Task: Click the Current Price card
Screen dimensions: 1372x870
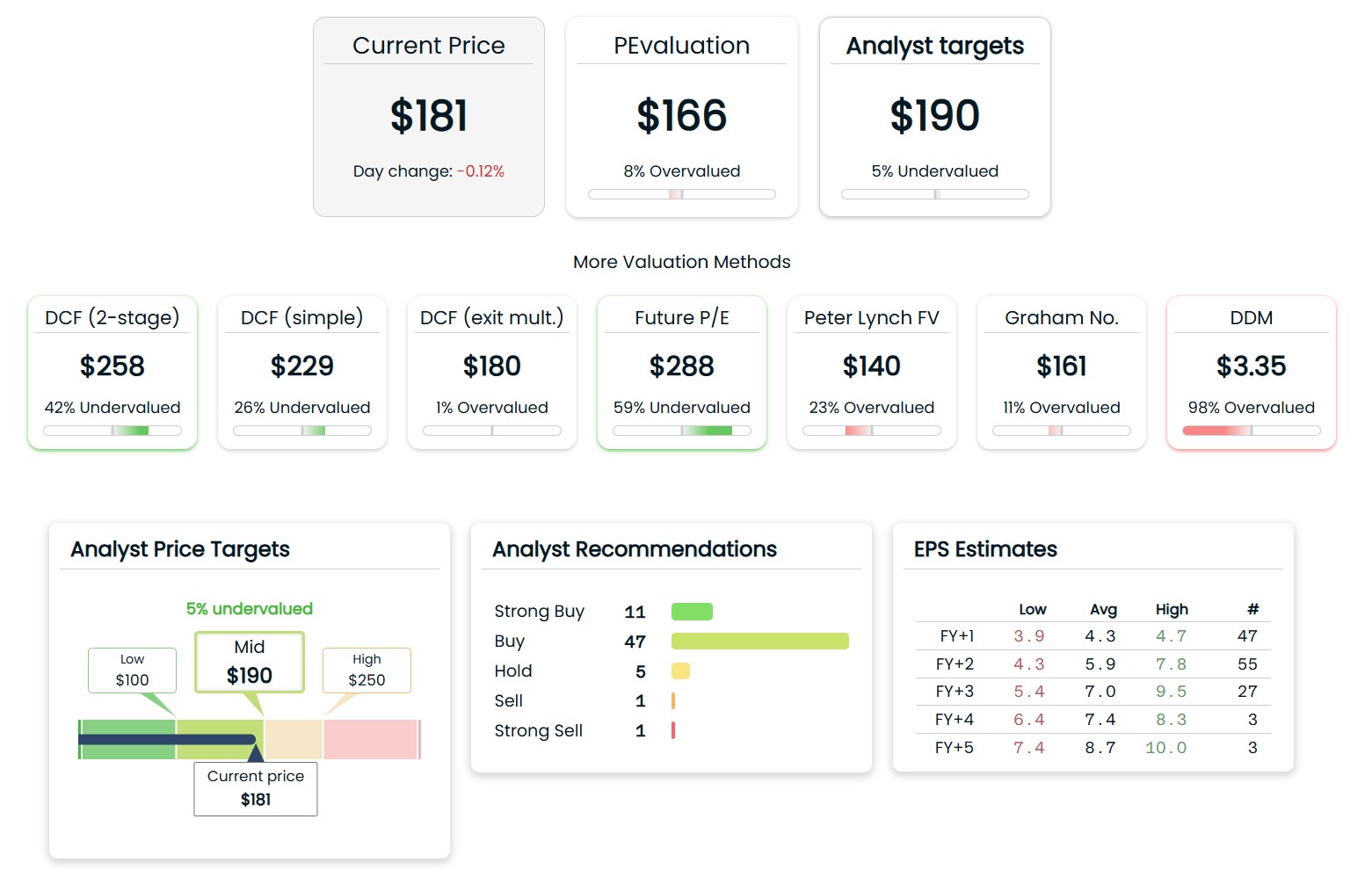Action: pos(429,117)
